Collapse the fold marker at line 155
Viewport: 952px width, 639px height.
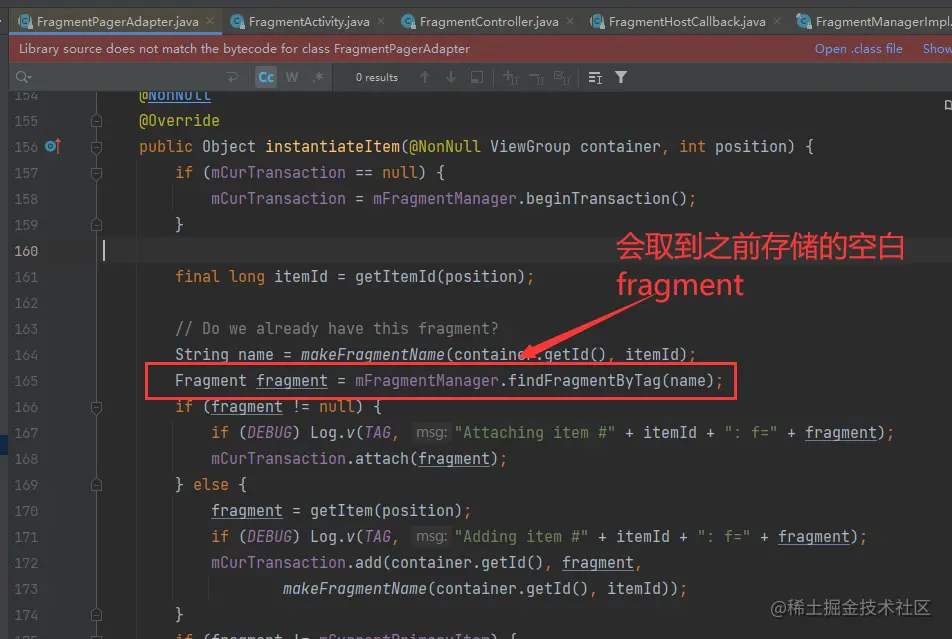(x=96, y=121)
